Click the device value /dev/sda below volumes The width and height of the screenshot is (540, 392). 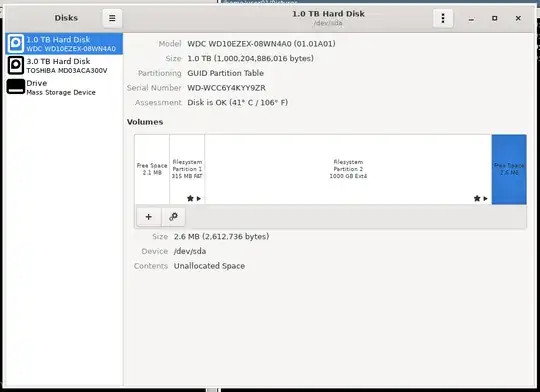coord(190,251)
